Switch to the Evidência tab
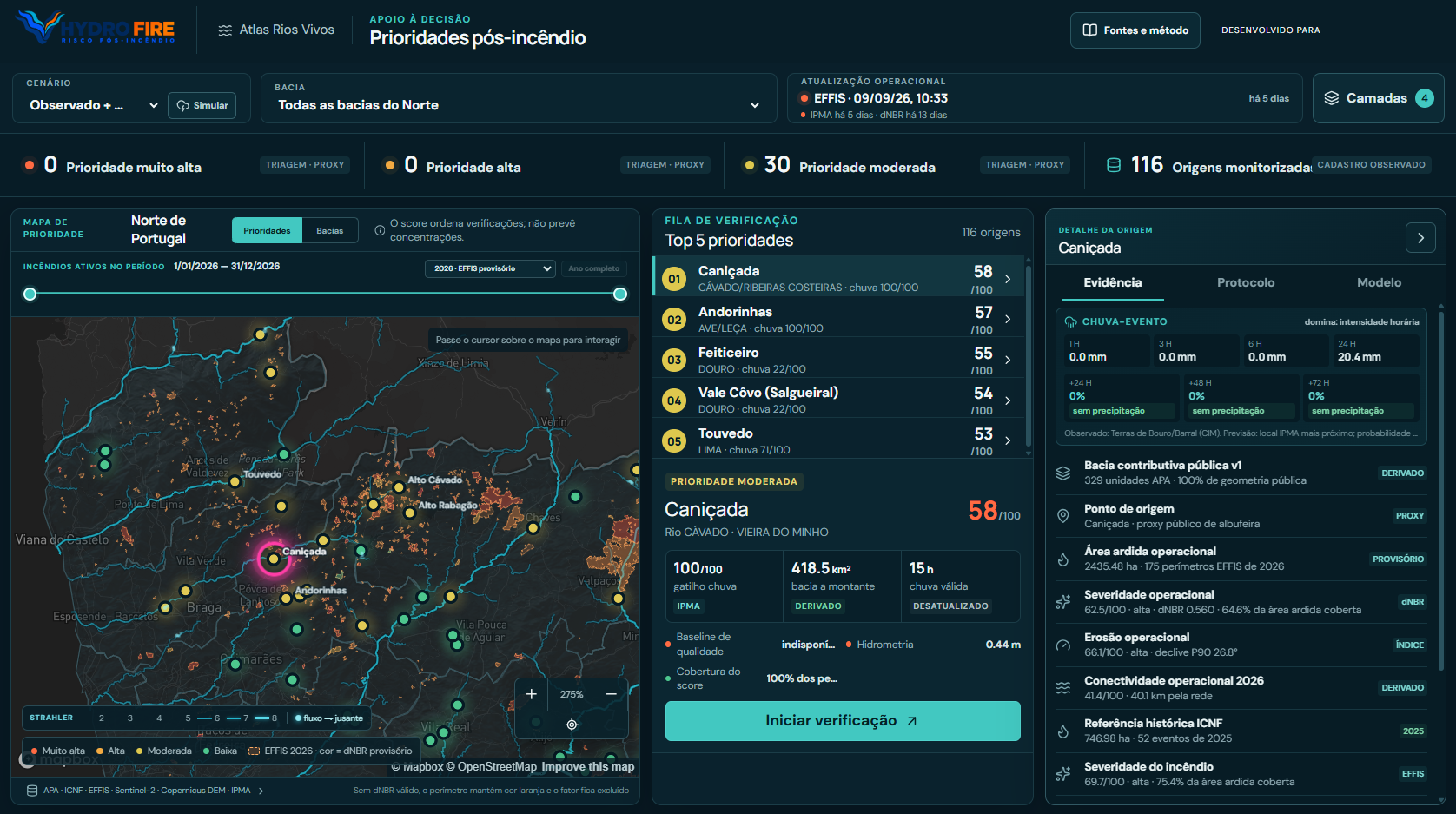The image size is (1456, 814). tap(1113, 282)
